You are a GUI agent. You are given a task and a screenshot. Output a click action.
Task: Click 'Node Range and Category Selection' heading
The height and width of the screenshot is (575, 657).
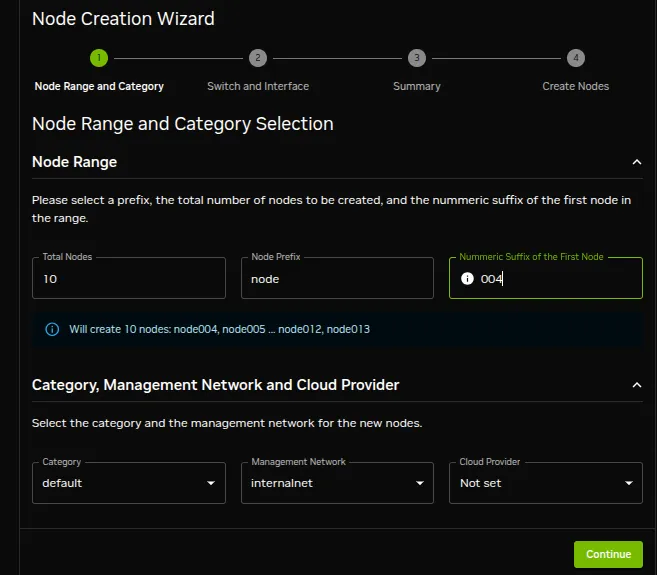click(183, 124)
